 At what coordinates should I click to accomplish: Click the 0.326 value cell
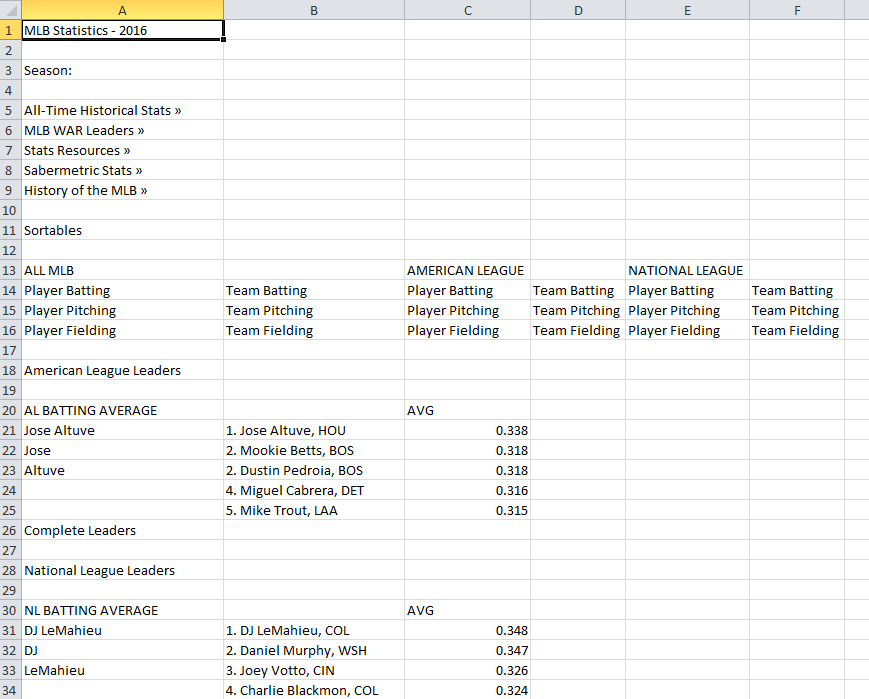[467, 670]
